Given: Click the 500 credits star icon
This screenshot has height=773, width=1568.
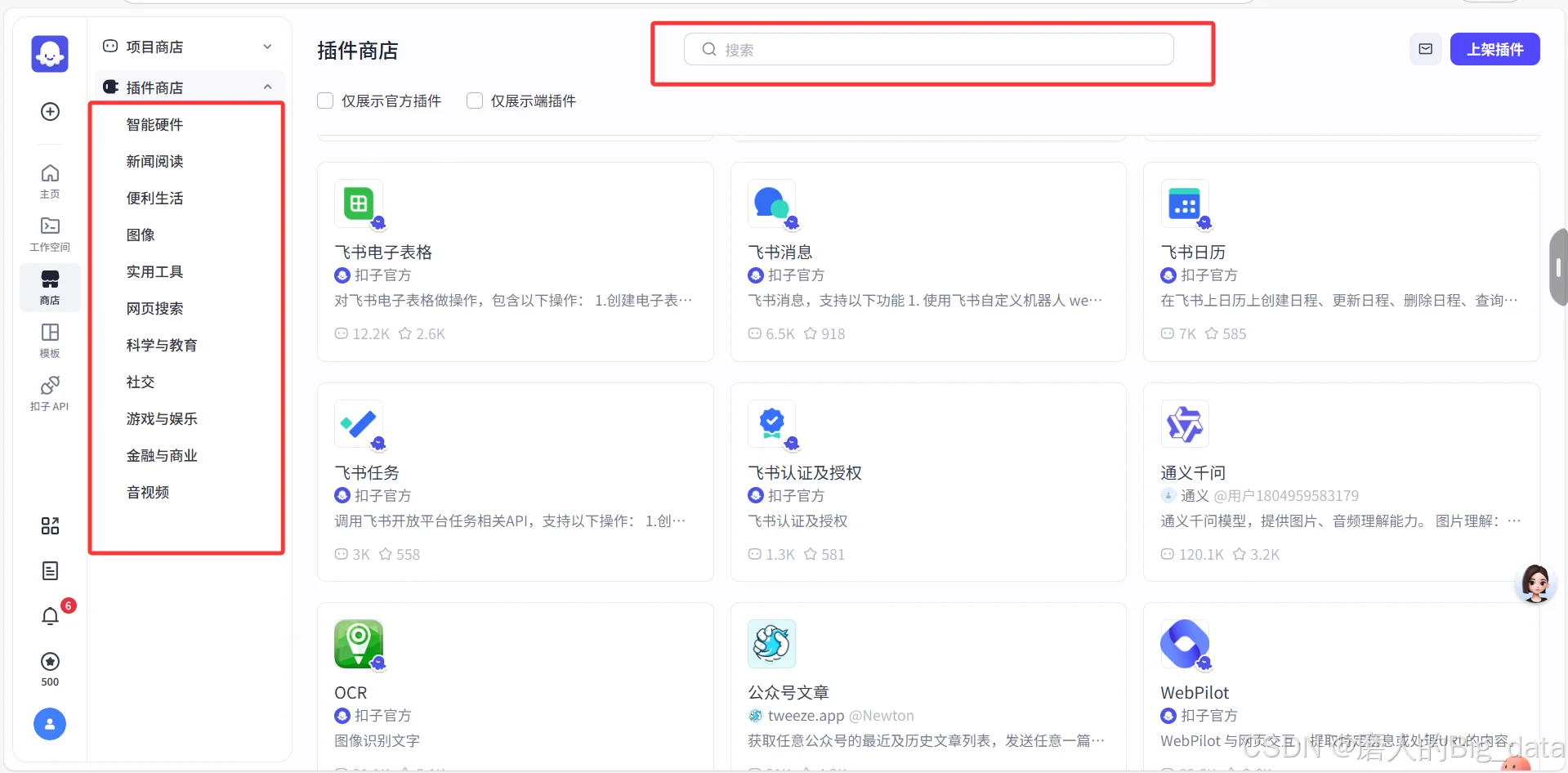Looking at the screenshot, I should pyautogui.click(x=50, y=661).
